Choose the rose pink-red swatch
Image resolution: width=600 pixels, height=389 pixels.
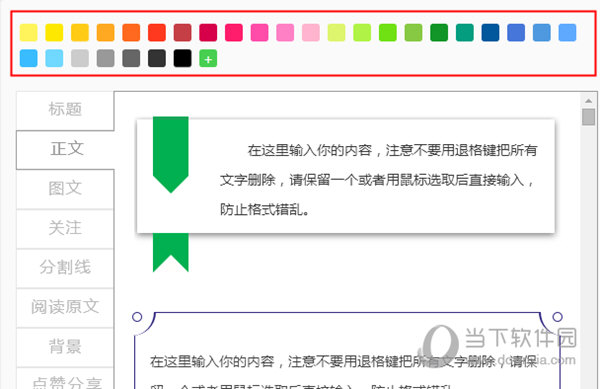click(234, 32)
